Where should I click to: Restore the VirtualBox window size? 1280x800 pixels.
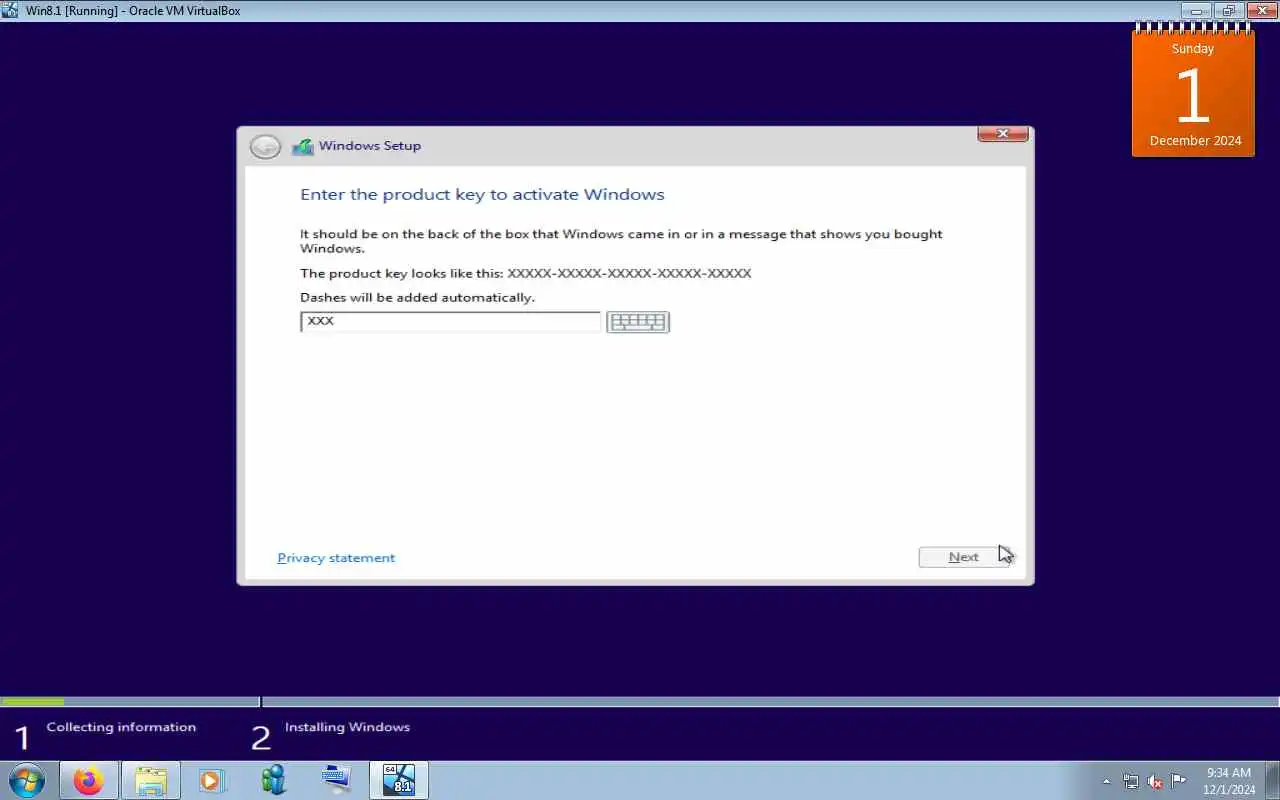click(x=1229, y=10)
